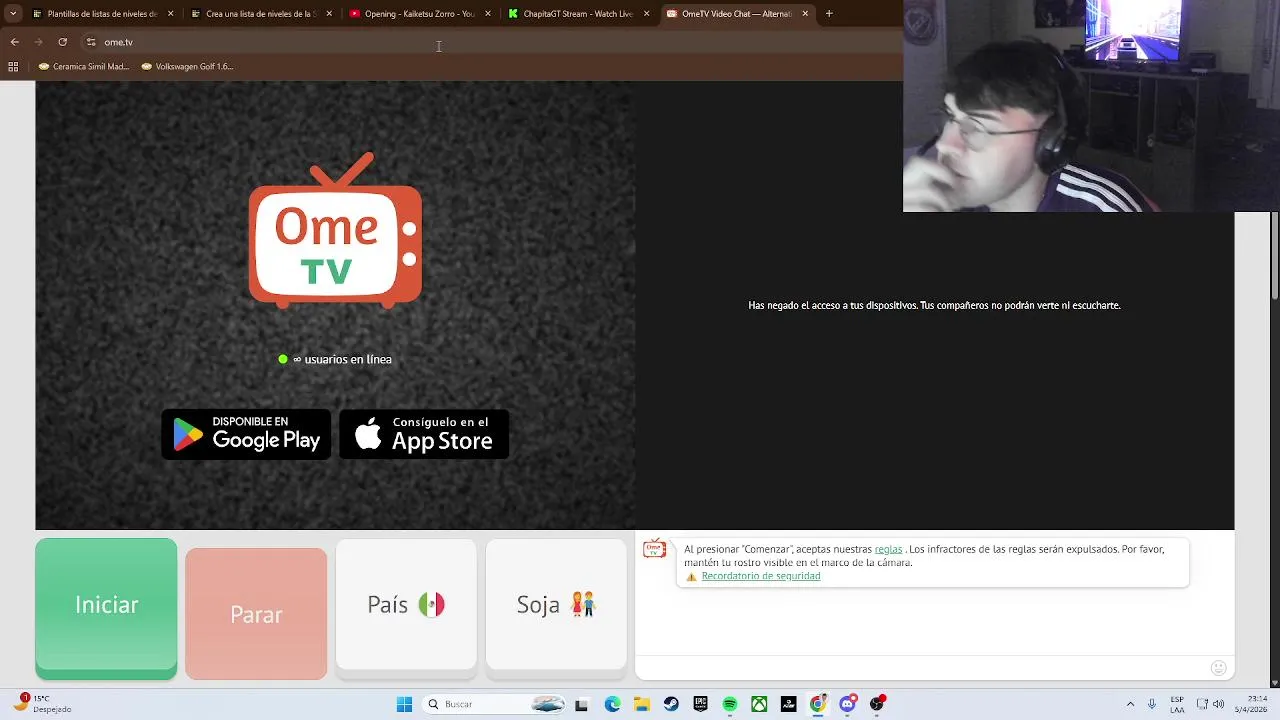
Task: Open Epic Games launcher from taskbar
Action: click(701, 704)
